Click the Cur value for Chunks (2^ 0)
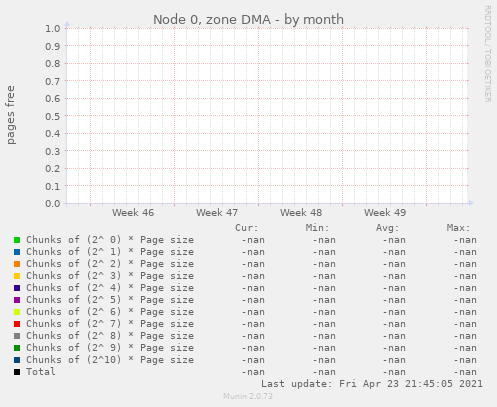Screen dimensions: 497x407 tap(253, 240)
